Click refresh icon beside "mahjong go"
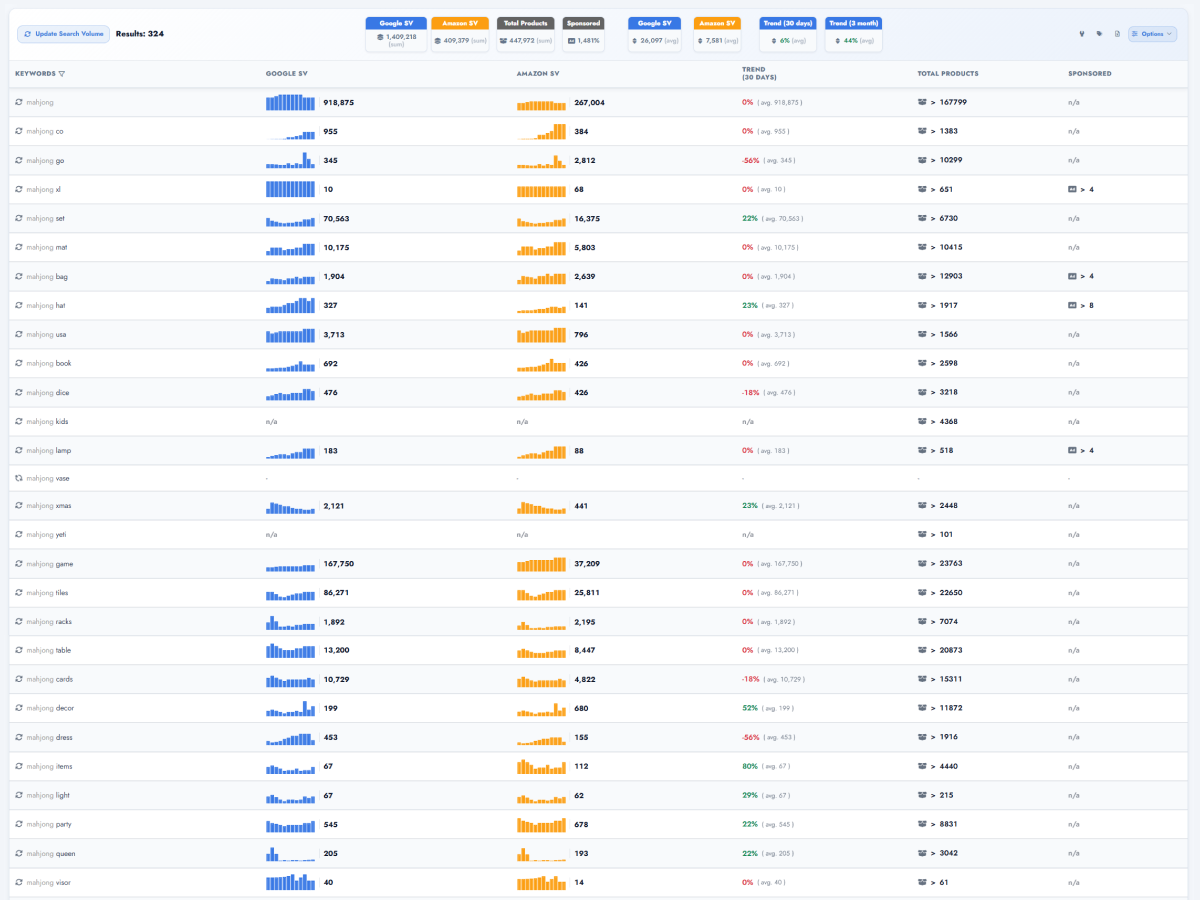The image size is (1200, 900). point(18,160)
